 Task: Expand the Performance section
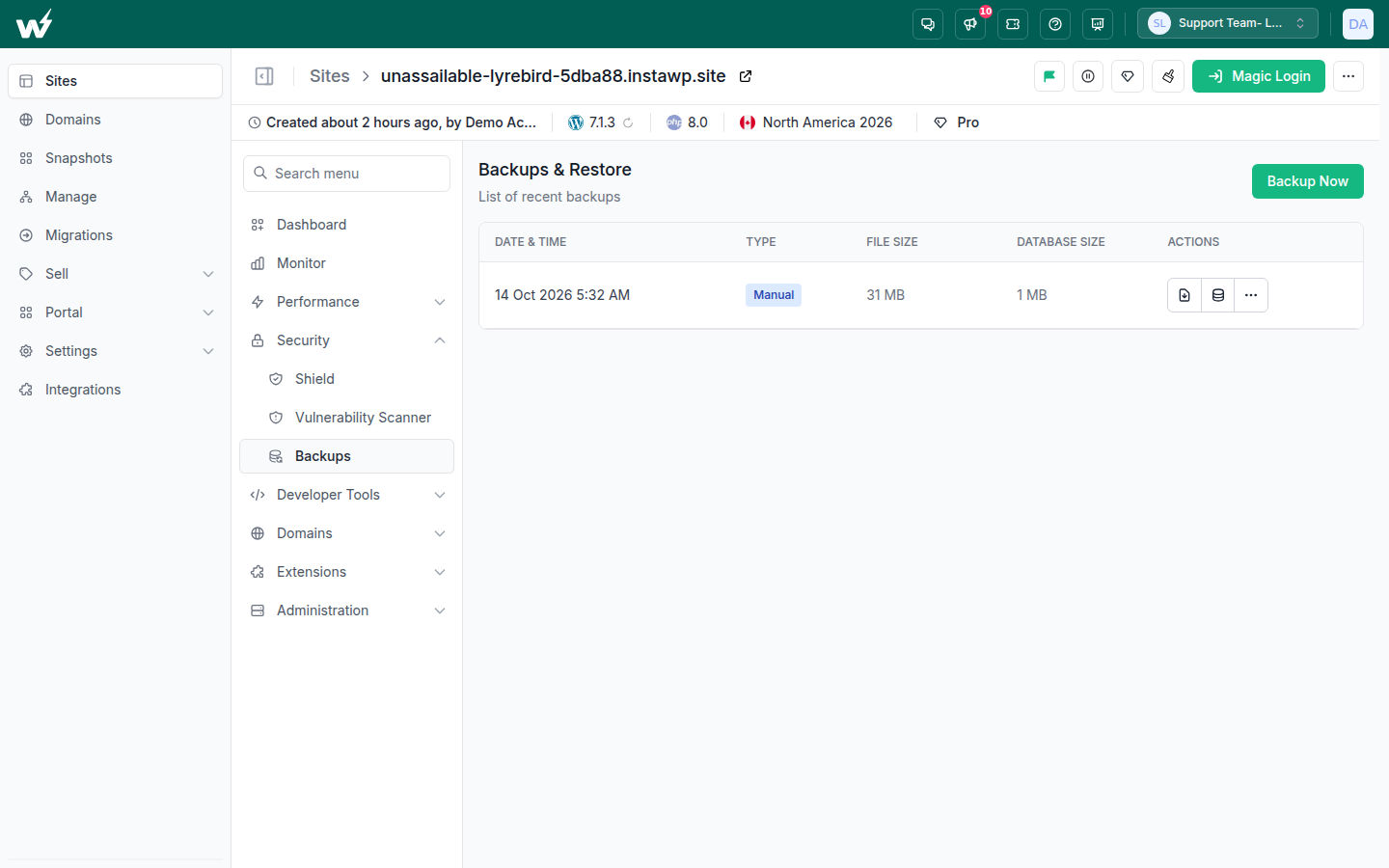(346, 302)
